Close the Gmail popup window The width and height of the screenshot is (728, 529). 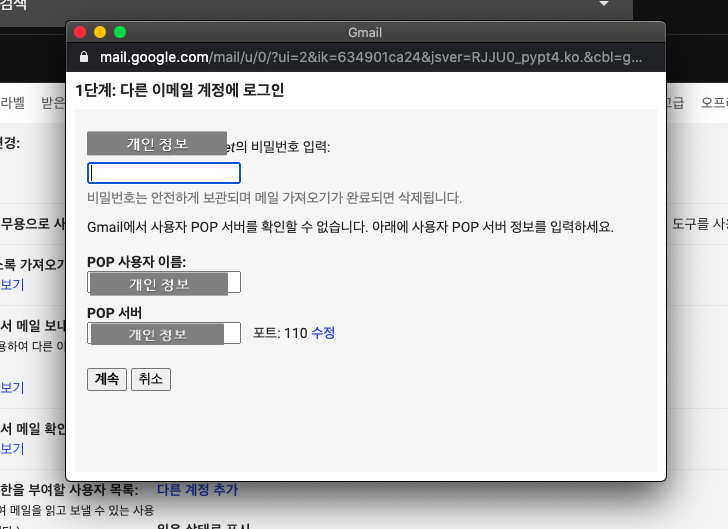[80, 32]
